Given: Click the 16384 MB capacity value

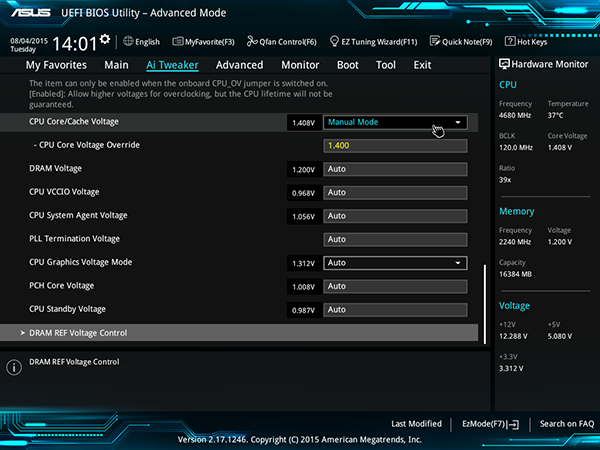Looking at the screenshot, I should pos(515,274).
